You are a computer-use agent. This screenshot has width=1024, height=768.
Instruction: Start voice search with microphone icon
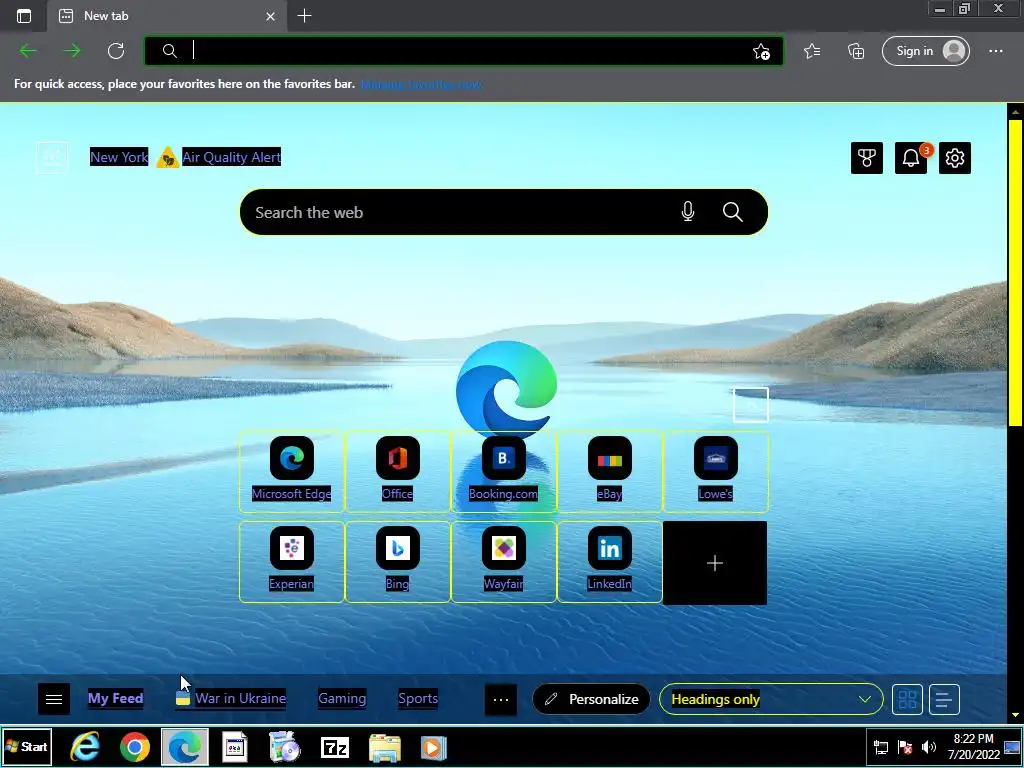click(x=688, y=212)
